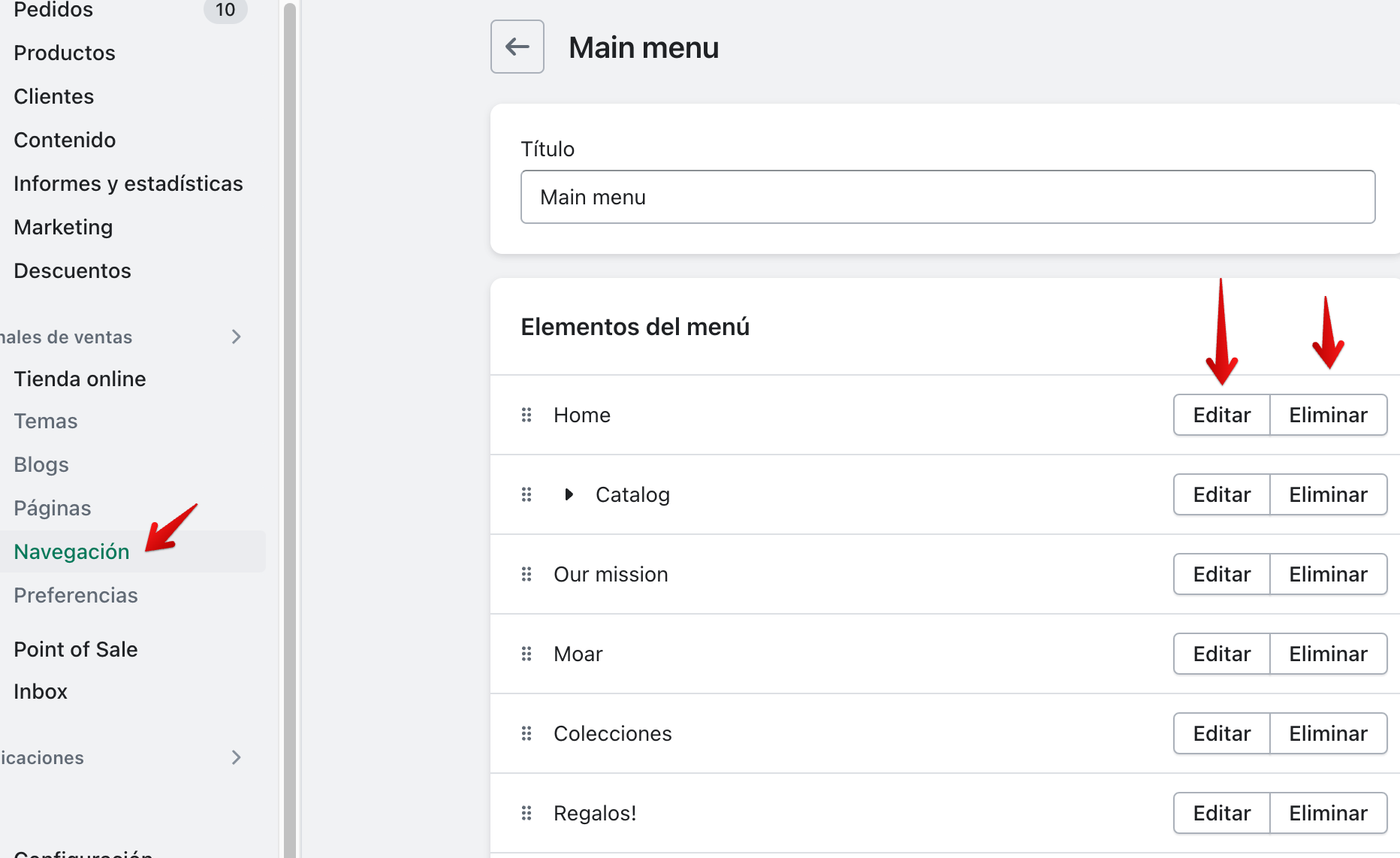Click the sidebar vertical scrollbar

[x=290, y=429]
